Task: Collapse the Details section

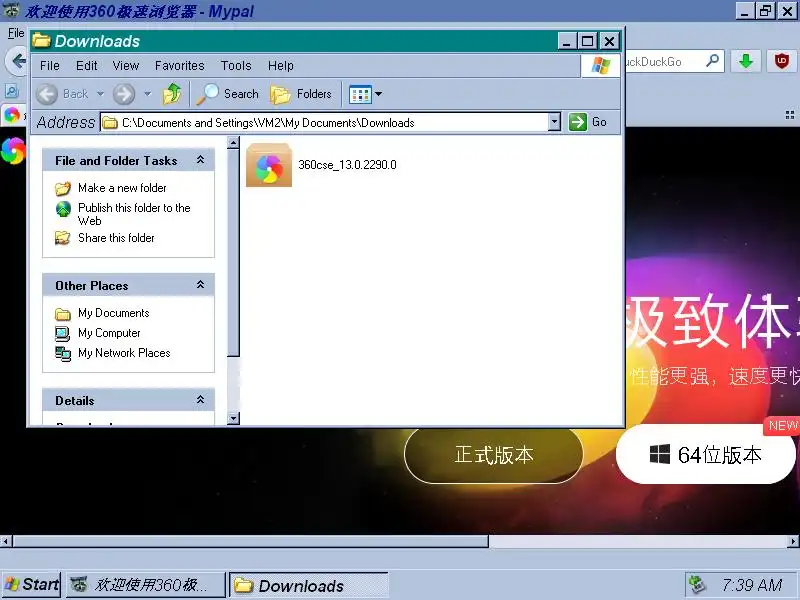Action: [201, 400]
